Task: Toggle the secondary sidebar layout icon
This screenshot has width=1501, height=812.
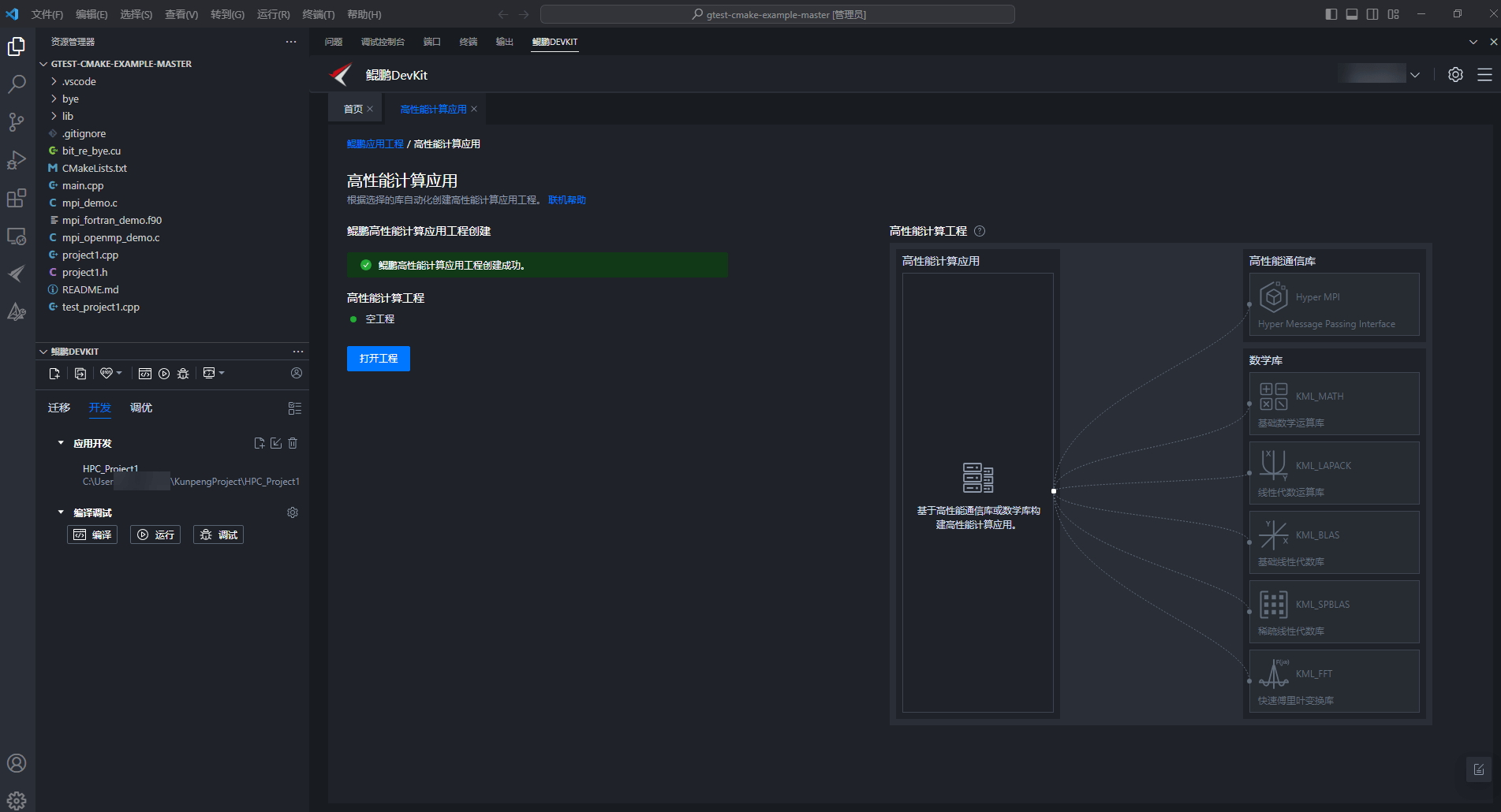Action: click(x=1372, y=14)
